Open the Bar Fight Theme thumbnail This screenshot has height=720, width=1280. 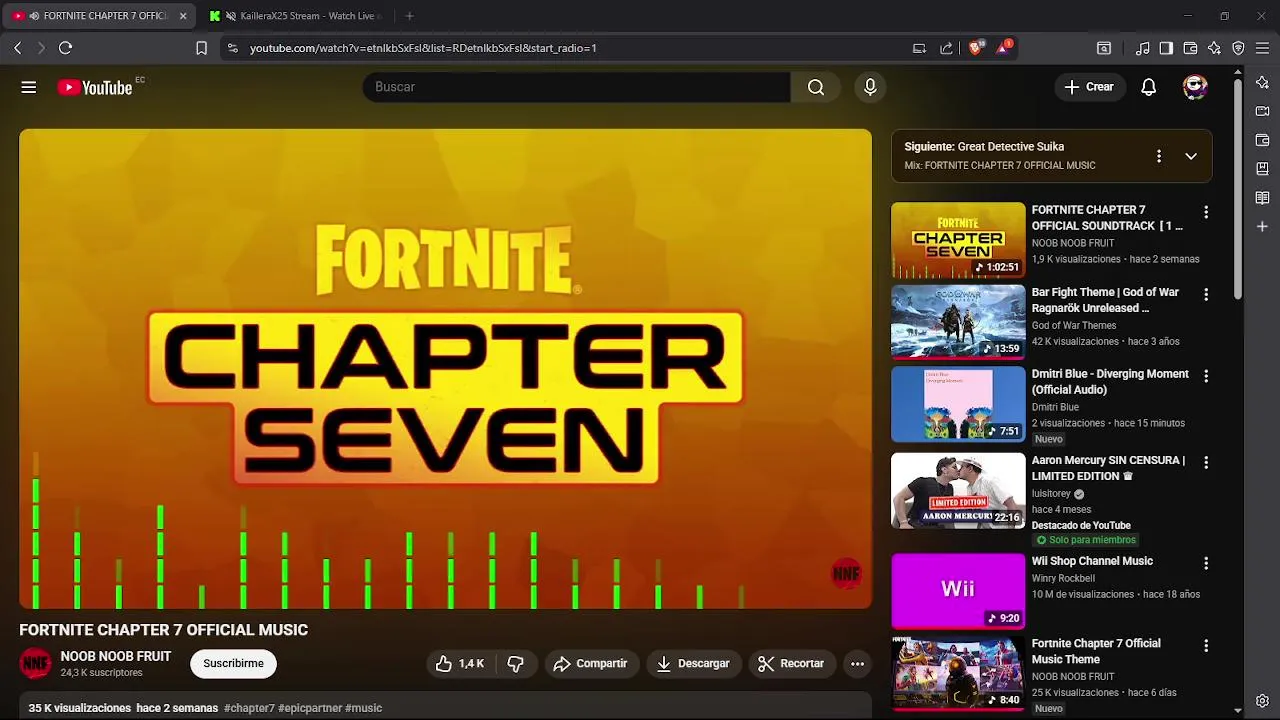(958, 322)
